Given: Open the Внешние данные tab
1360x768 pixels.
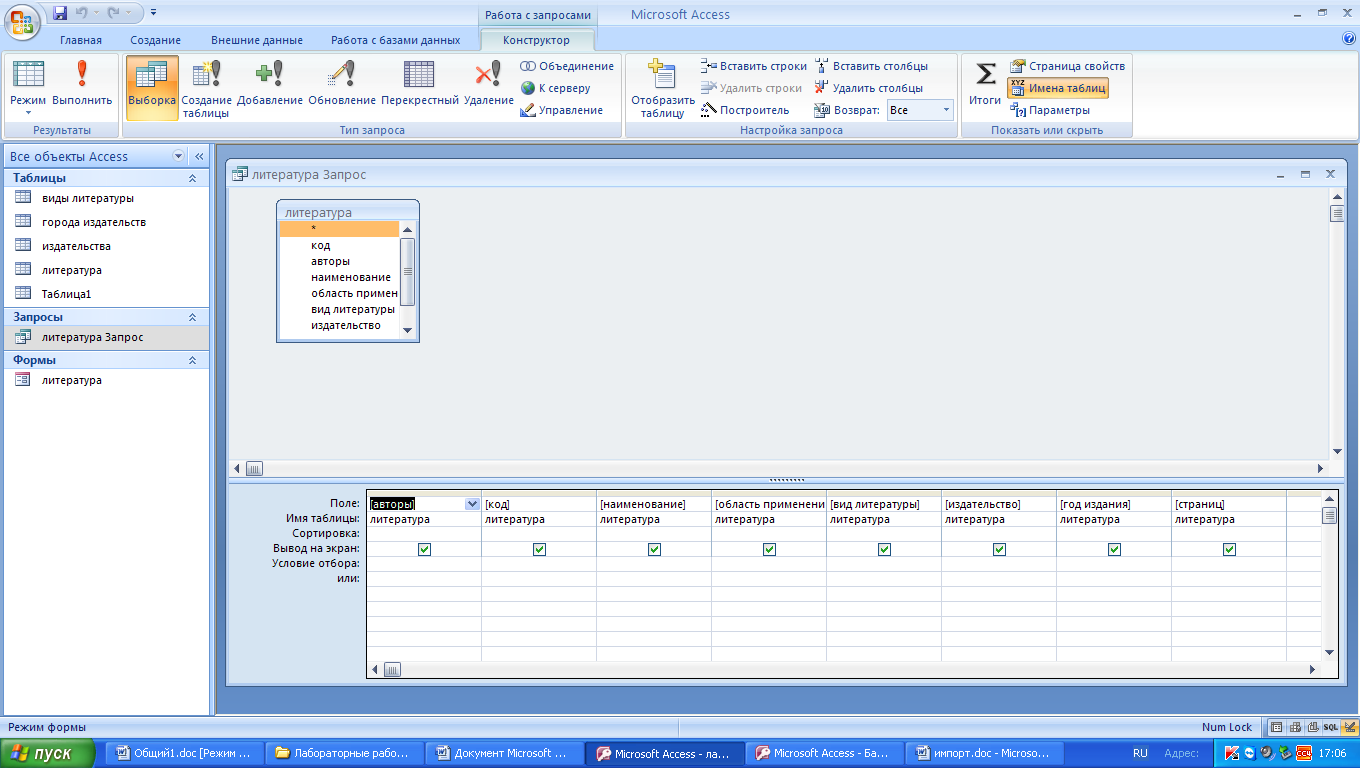Looking at the screenshot, I should 257,40.
